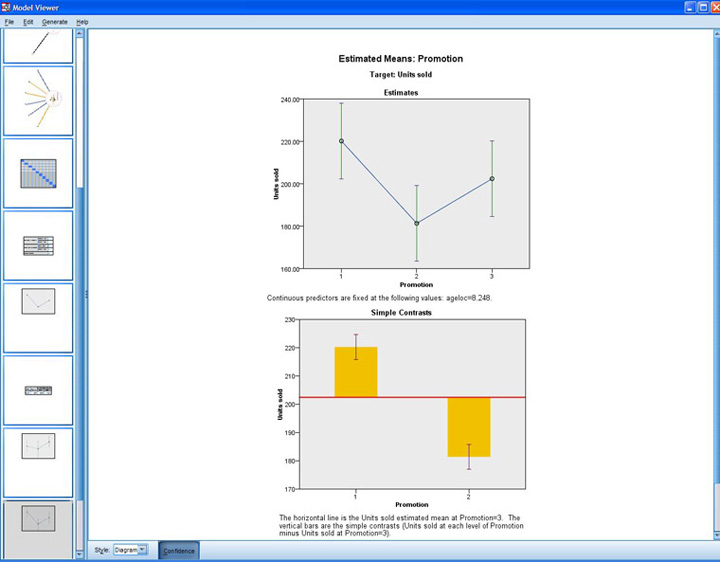The image size is (720, 562).
Task: Select the first line chart thumbnail
Action: tap(38, 317)
